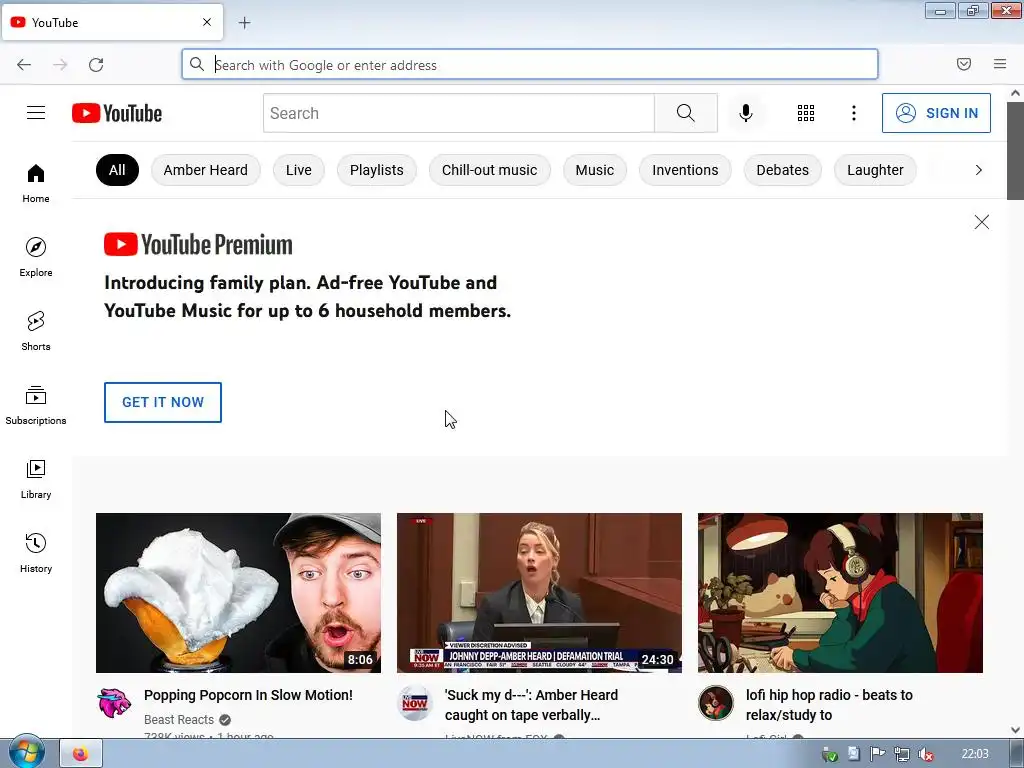Open LiveNOW channel avatar
The height and width of the screenshot is (768, 1024).
[415, 703]
